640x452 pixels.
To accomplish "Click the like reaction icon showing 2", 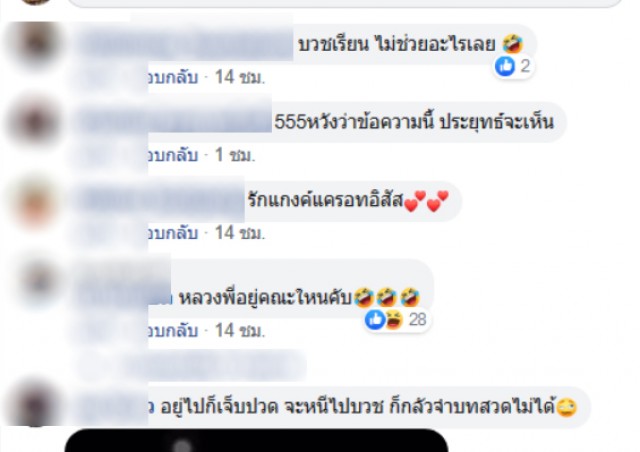I will [x=505, y=66].
